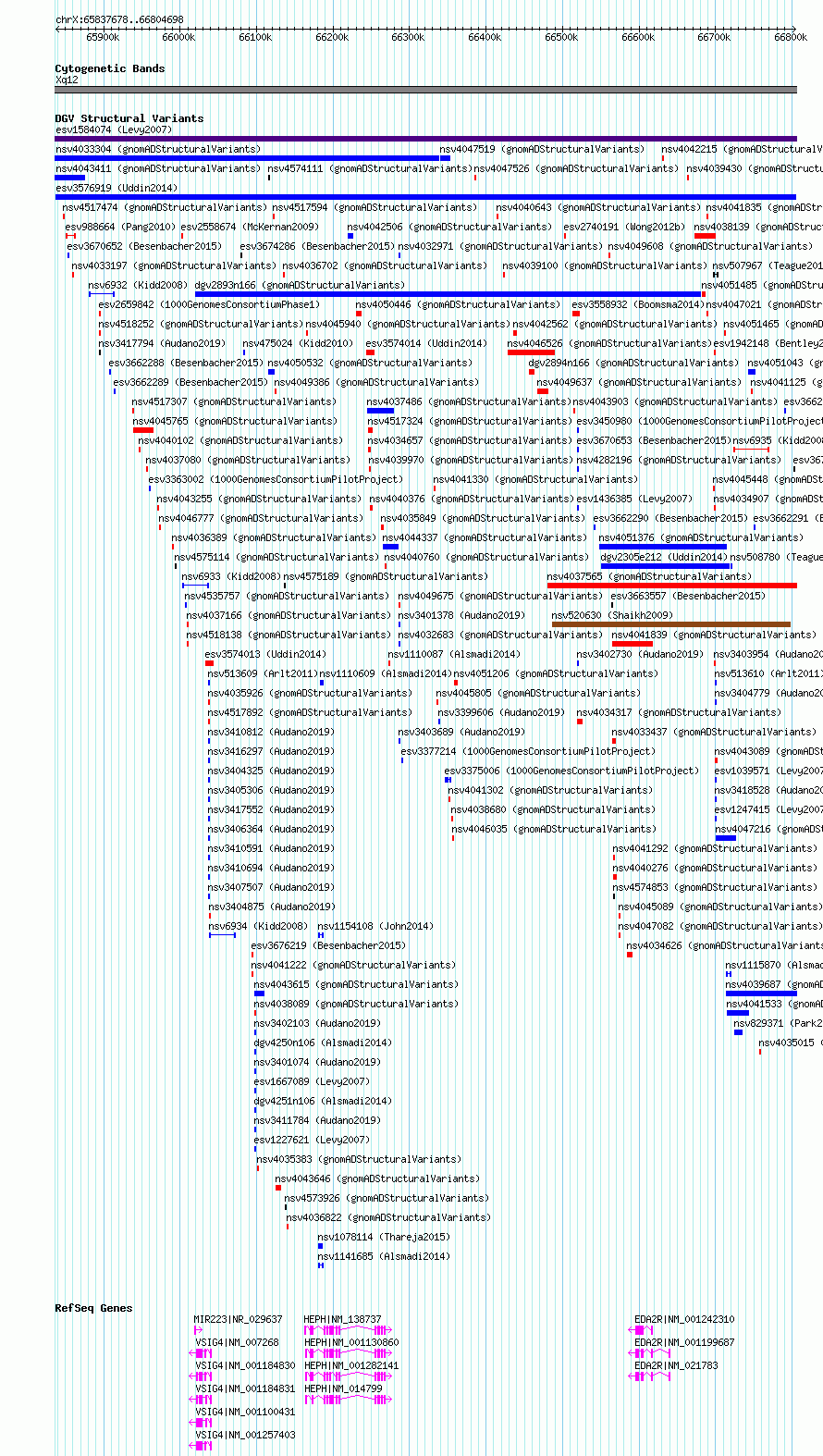823x1456 pixels.
Task: Open variant esv2558674 (McKernan2009)
Action: (x=250, y=227)
